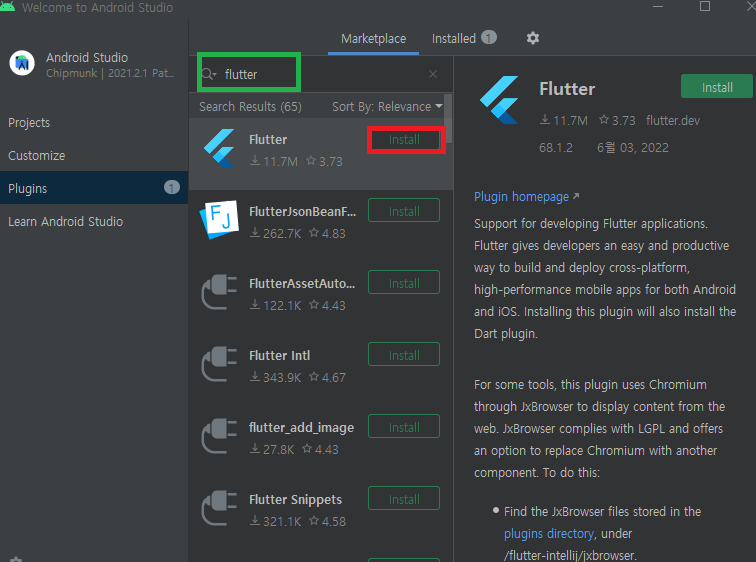Click the large Flutter logo in details
The width and height of the screenshot is (756, 562).
[x=500, y=100]
